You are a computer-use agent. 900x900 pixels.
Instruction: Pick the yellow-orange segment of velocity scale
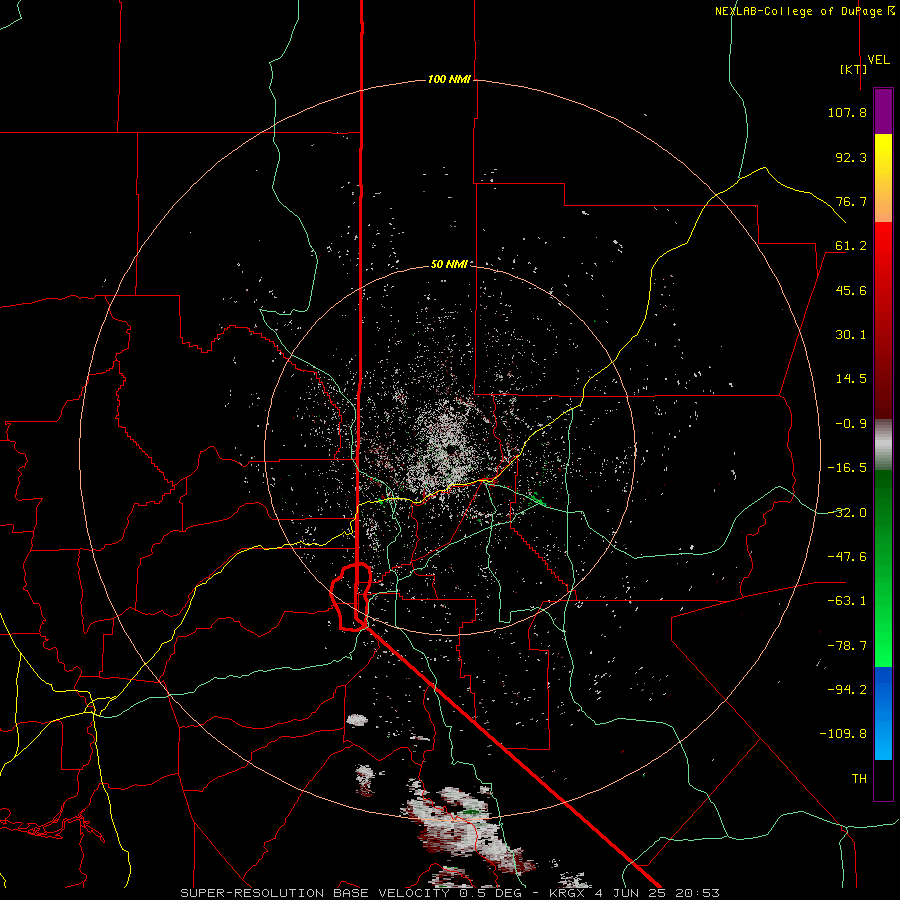tap(883, 178)
